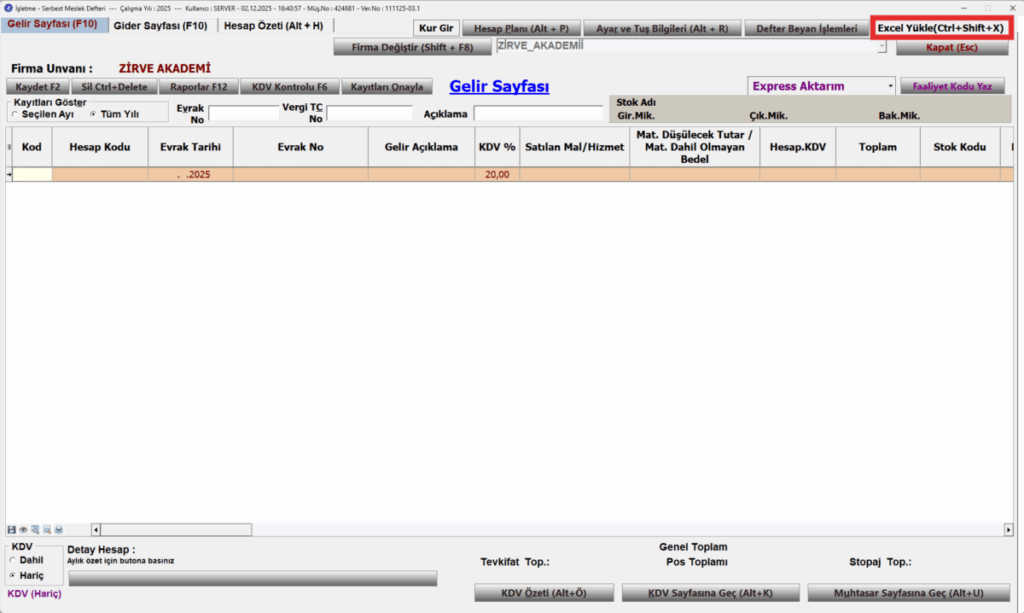This screenshot has height=613, width=1024.
Task: Open Hesap Planı (Alt + P)
Action: pyautogui.click(x=521, y=29)
